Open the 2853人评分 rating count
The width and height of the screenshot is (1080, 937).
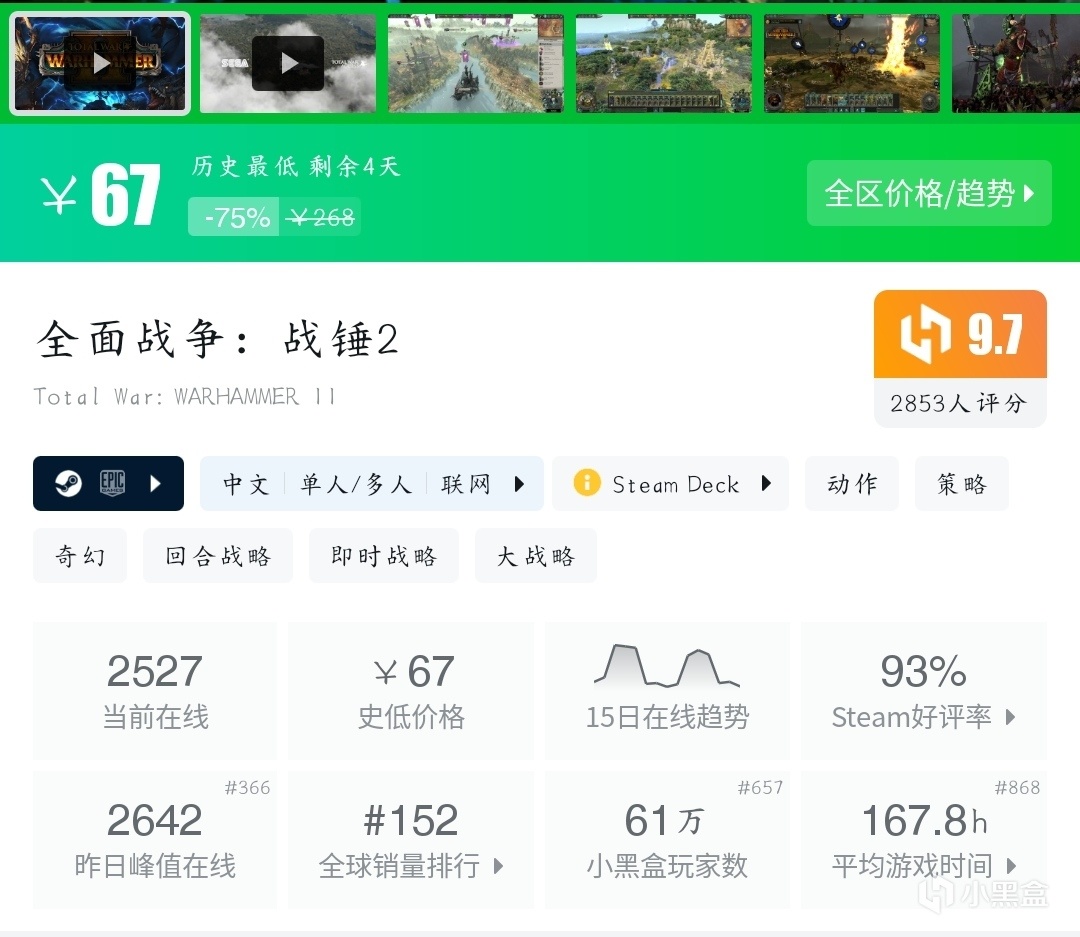click(x=959, y=403)
